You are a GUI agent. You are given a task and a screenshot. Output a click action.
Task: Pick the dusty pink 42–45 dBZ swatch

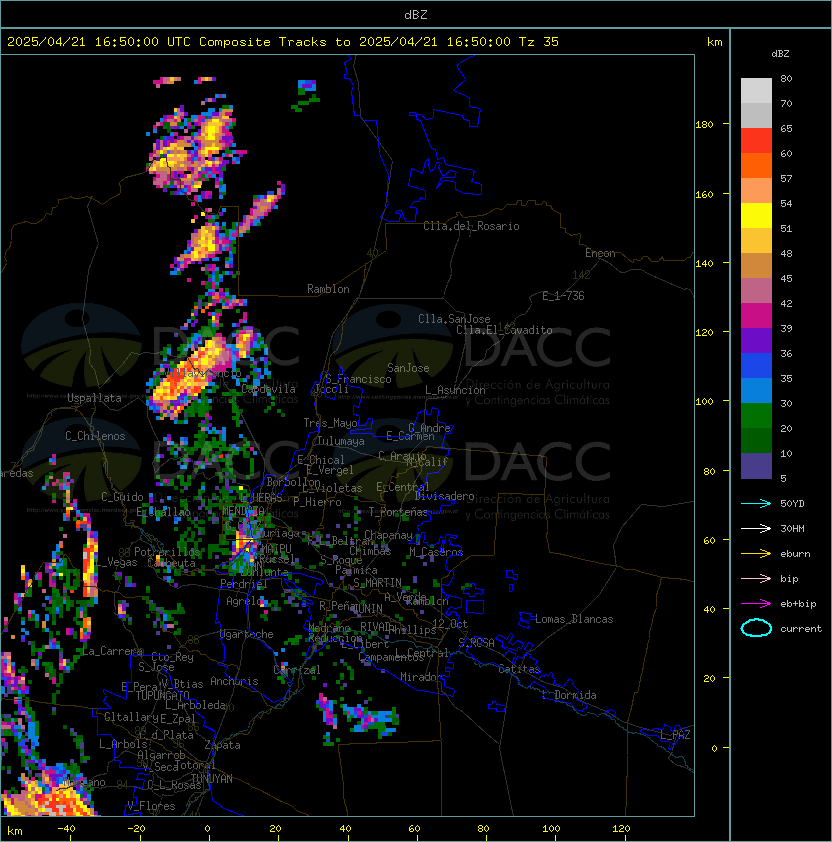click(x=756, y=291)
